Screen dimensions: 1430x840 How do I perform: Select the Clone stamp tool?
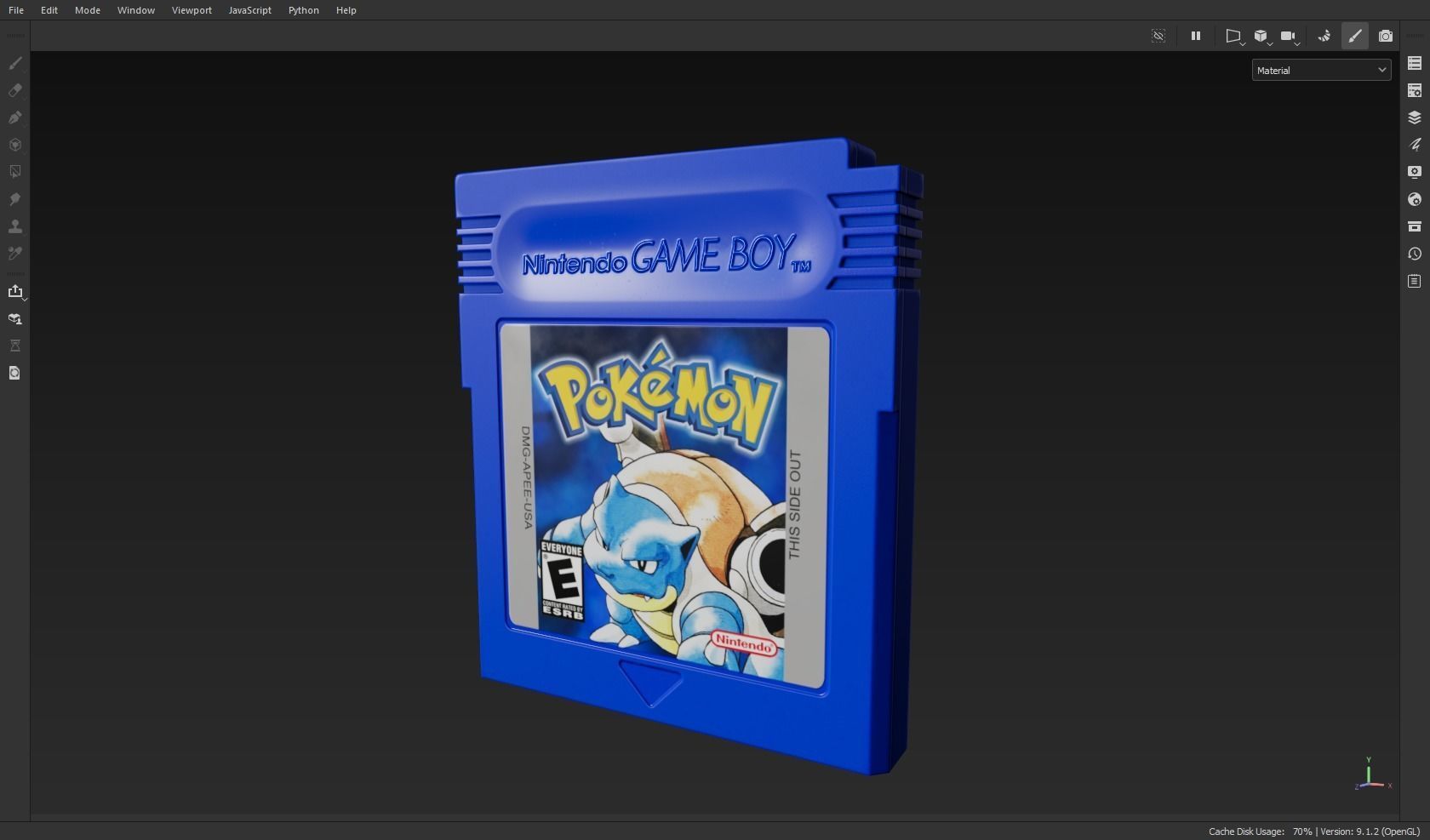pyautogui.click(x=15, y=226)
